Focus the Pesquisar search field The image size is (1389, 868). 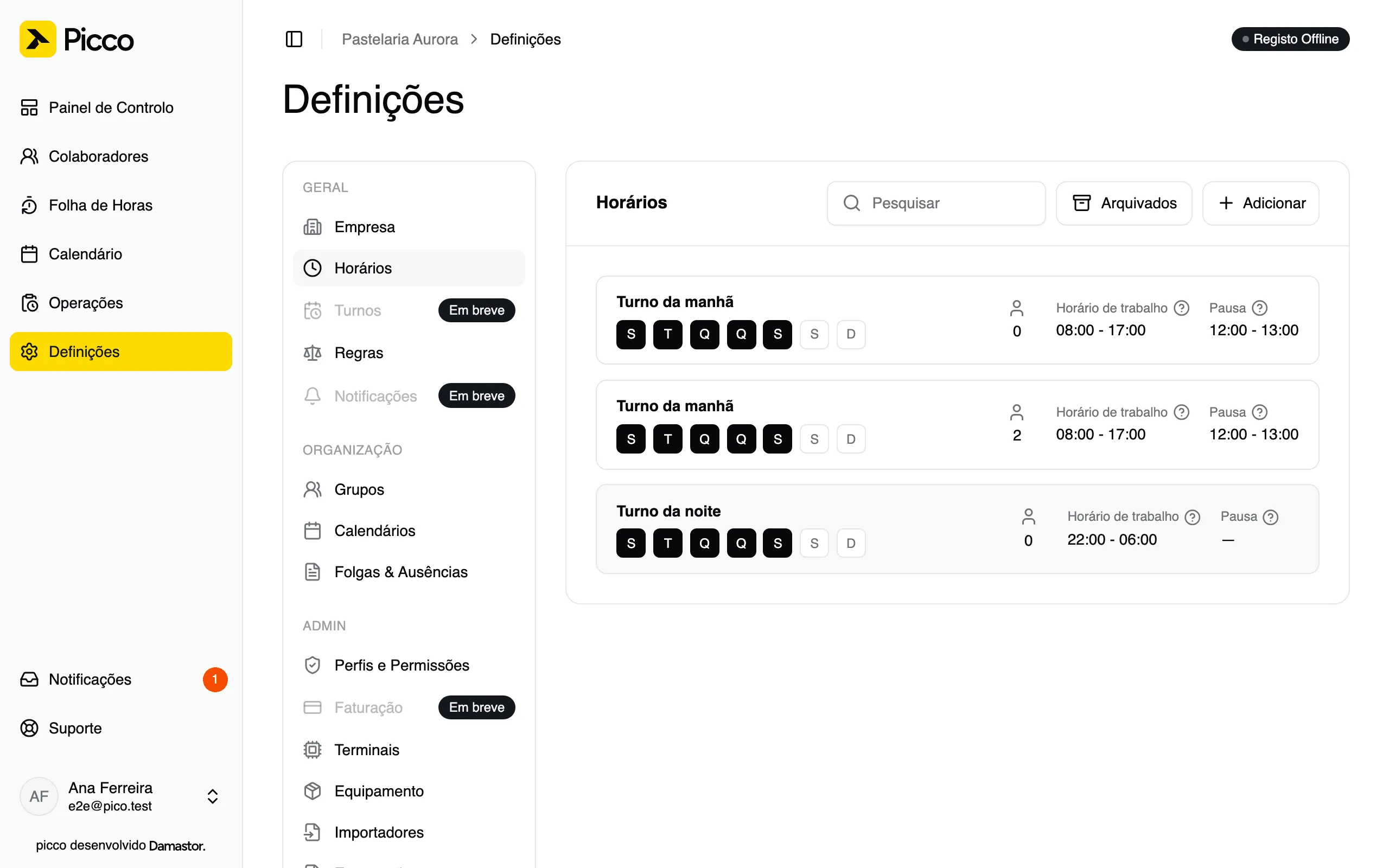pos(935,203)
